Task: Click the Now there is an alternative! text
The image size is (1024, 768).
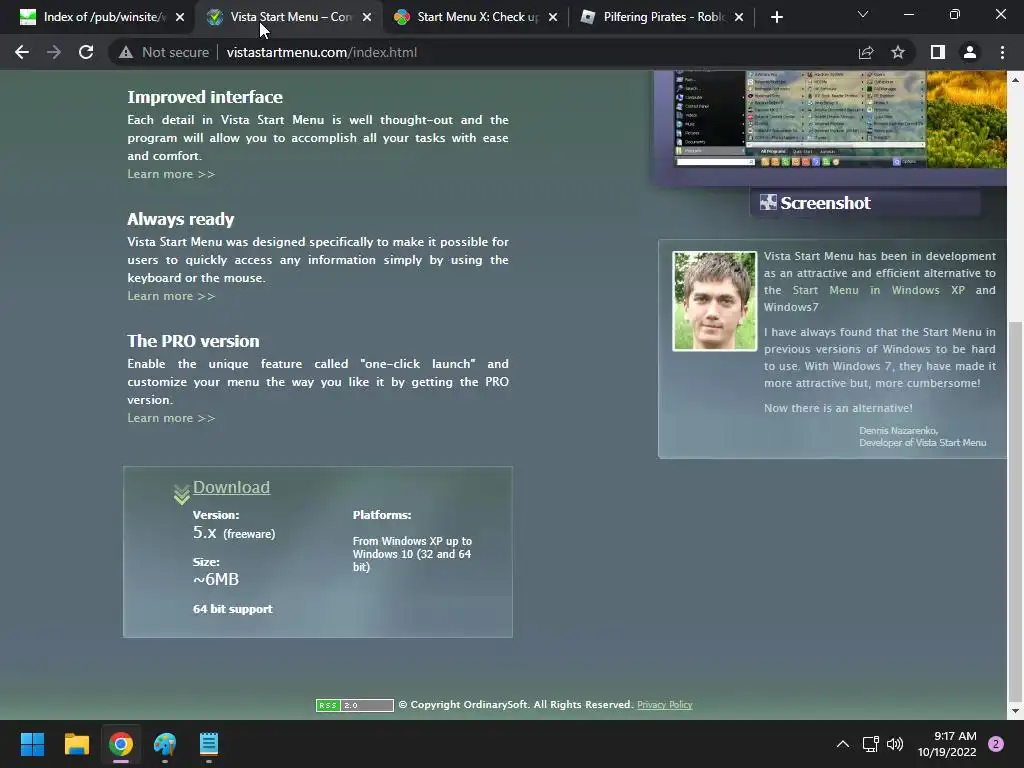Action: point(838,408)
